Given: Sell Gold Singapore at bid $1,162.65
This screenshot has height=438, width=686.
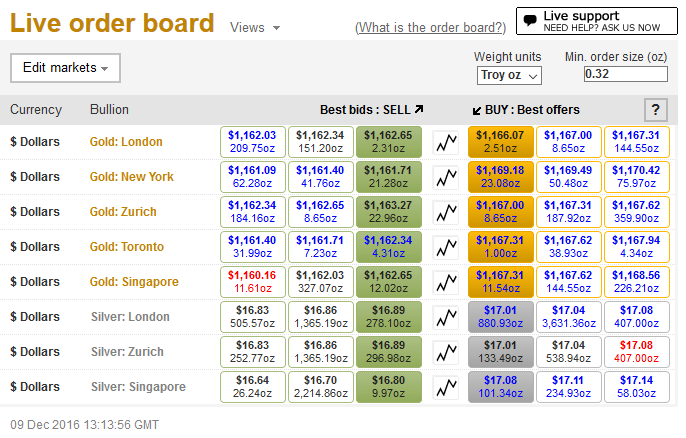Looking at the screenshot, I should (x=388, y=282).
